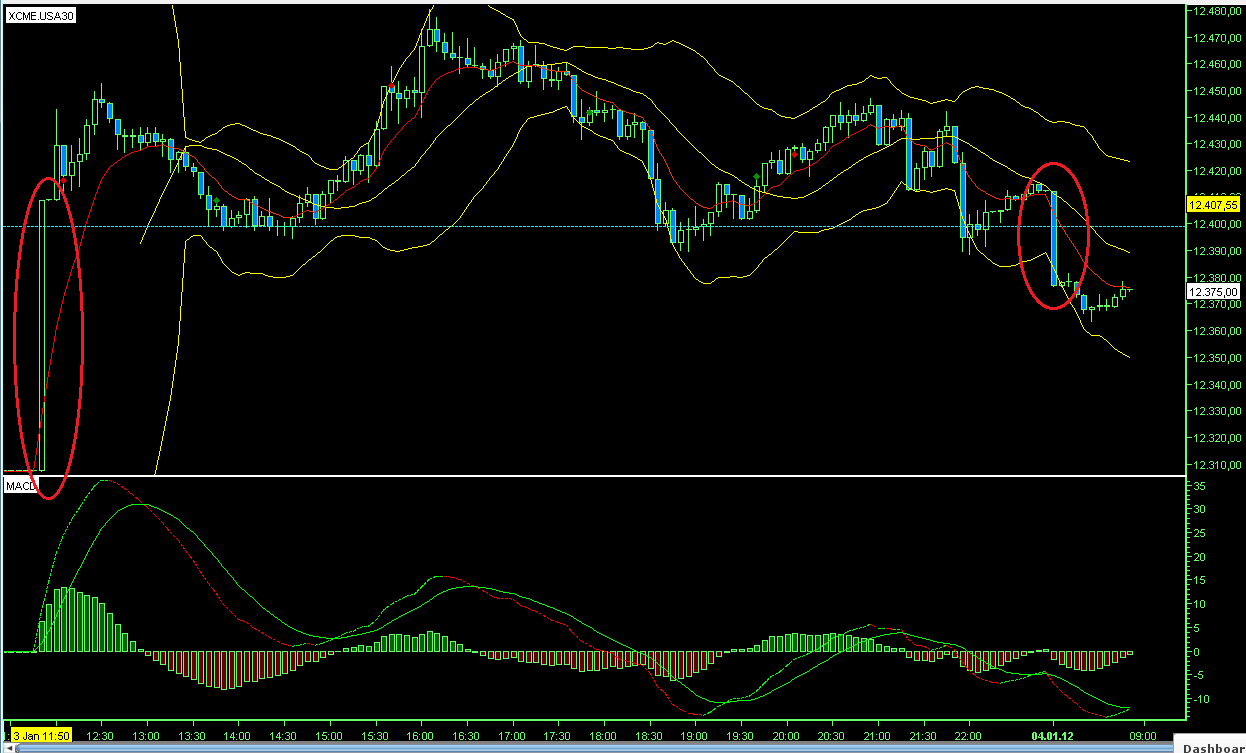The image size is (1246, 753).
Task: Click the 12:30 time axis label
Action: 100,733
